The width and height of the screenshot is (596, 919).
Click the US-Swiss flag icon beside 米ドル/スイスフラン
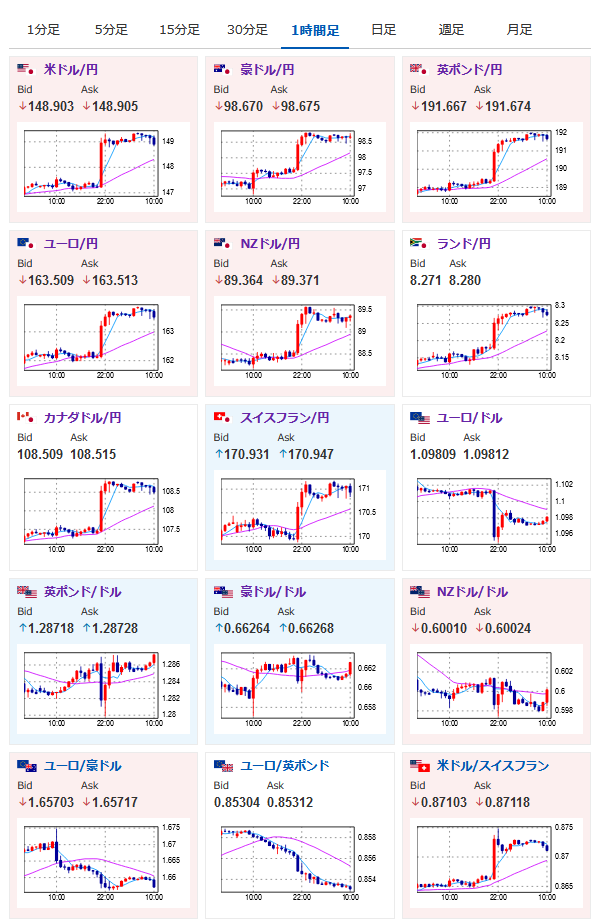(x=420, y=765)
